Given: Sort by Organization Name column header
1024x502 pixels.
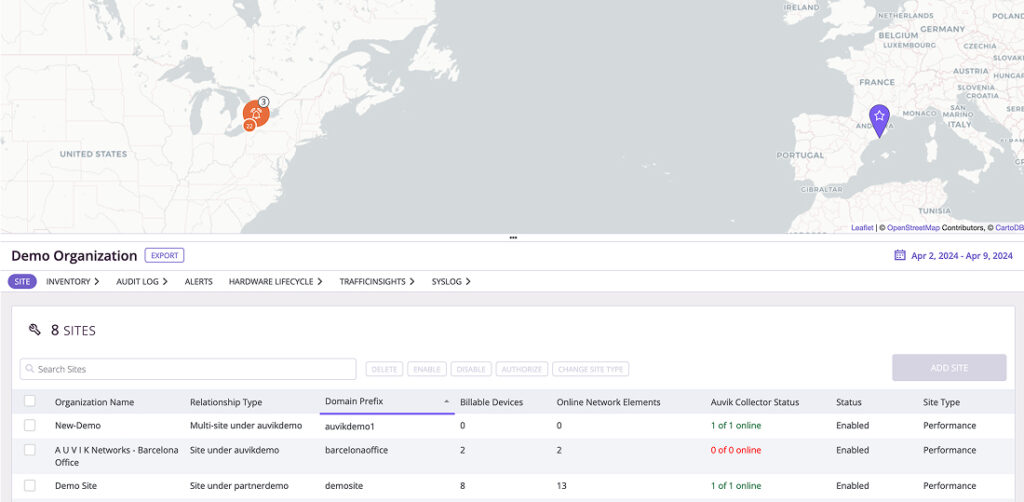Looking at the screenshot, I should [94, 402].
